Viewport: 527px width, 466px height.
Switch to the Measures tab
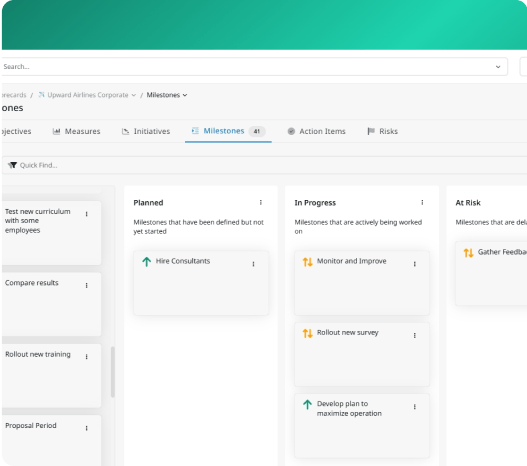pos(77,131)
